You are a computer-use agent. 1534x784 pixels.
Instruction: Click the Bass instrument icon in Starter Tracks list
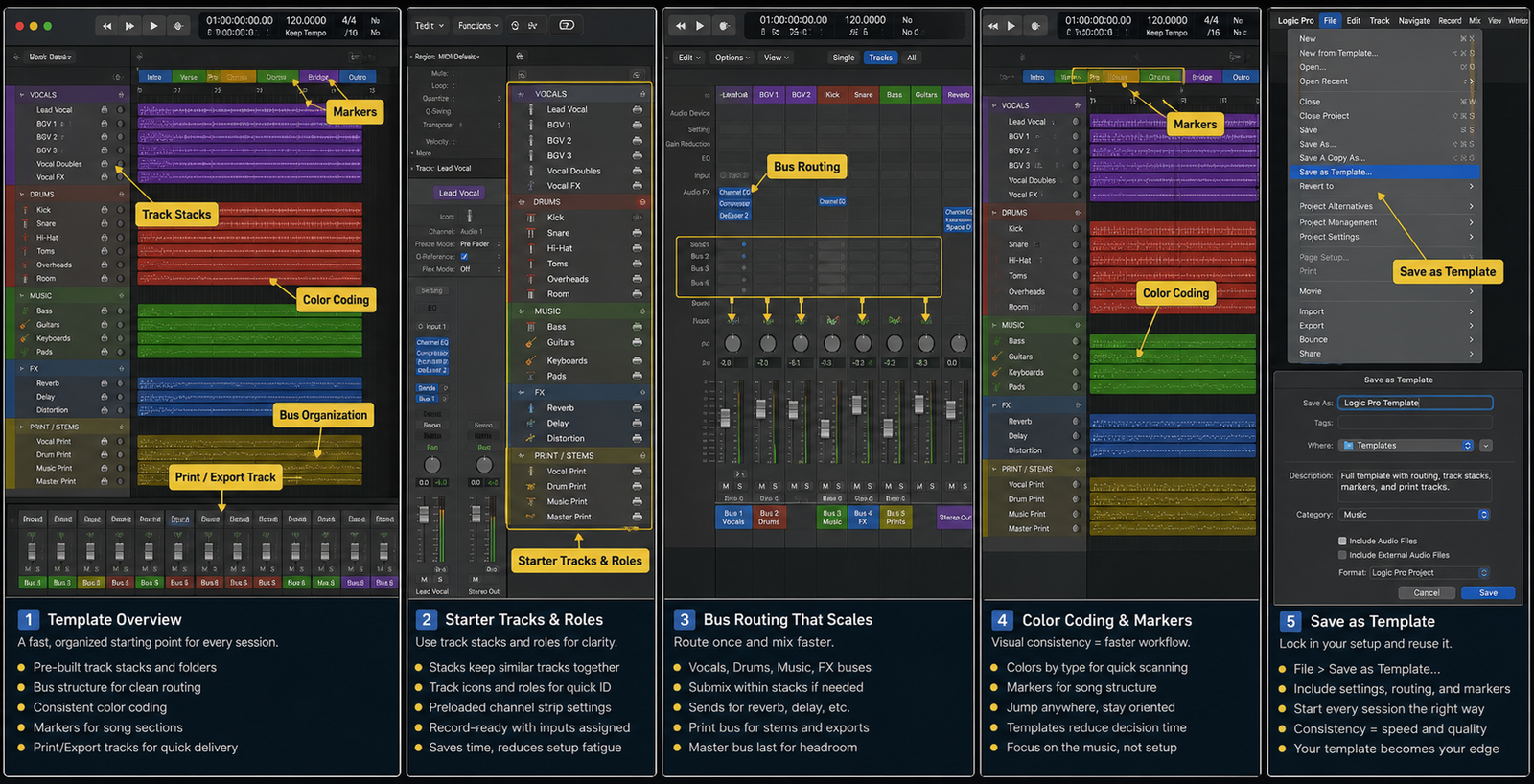tap(531, 327)
